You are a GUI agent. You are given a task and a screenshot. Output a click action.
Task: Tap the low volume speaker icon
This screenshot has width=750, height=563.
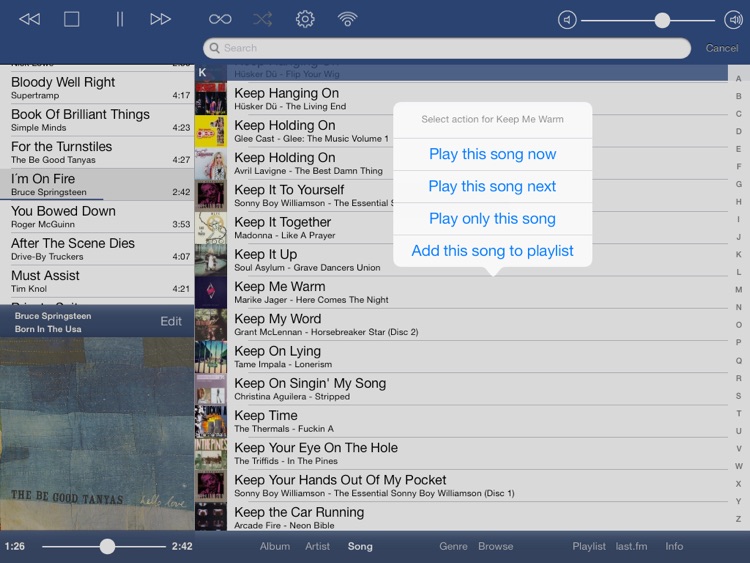point(567,20)
